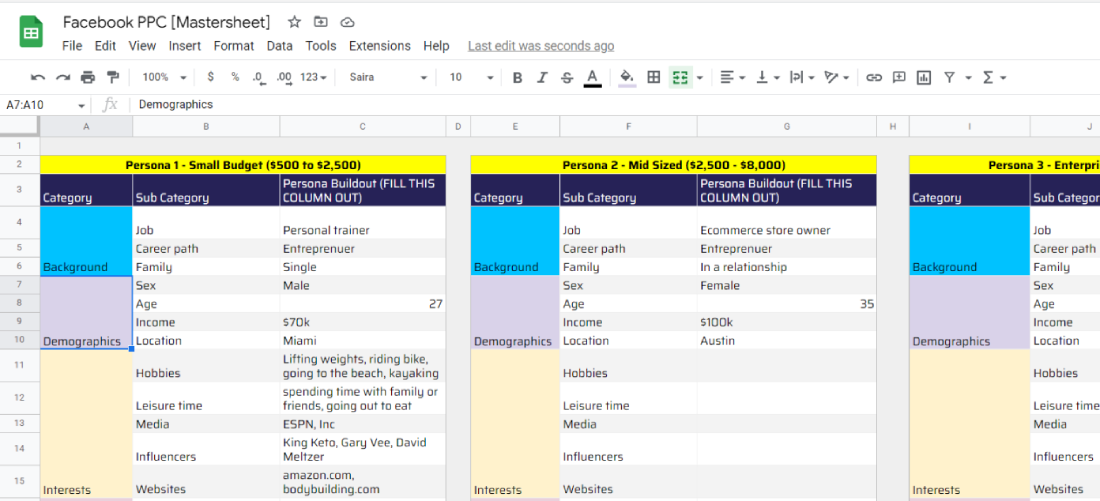
Task: Open the text color picker
Action: (592, 78)
